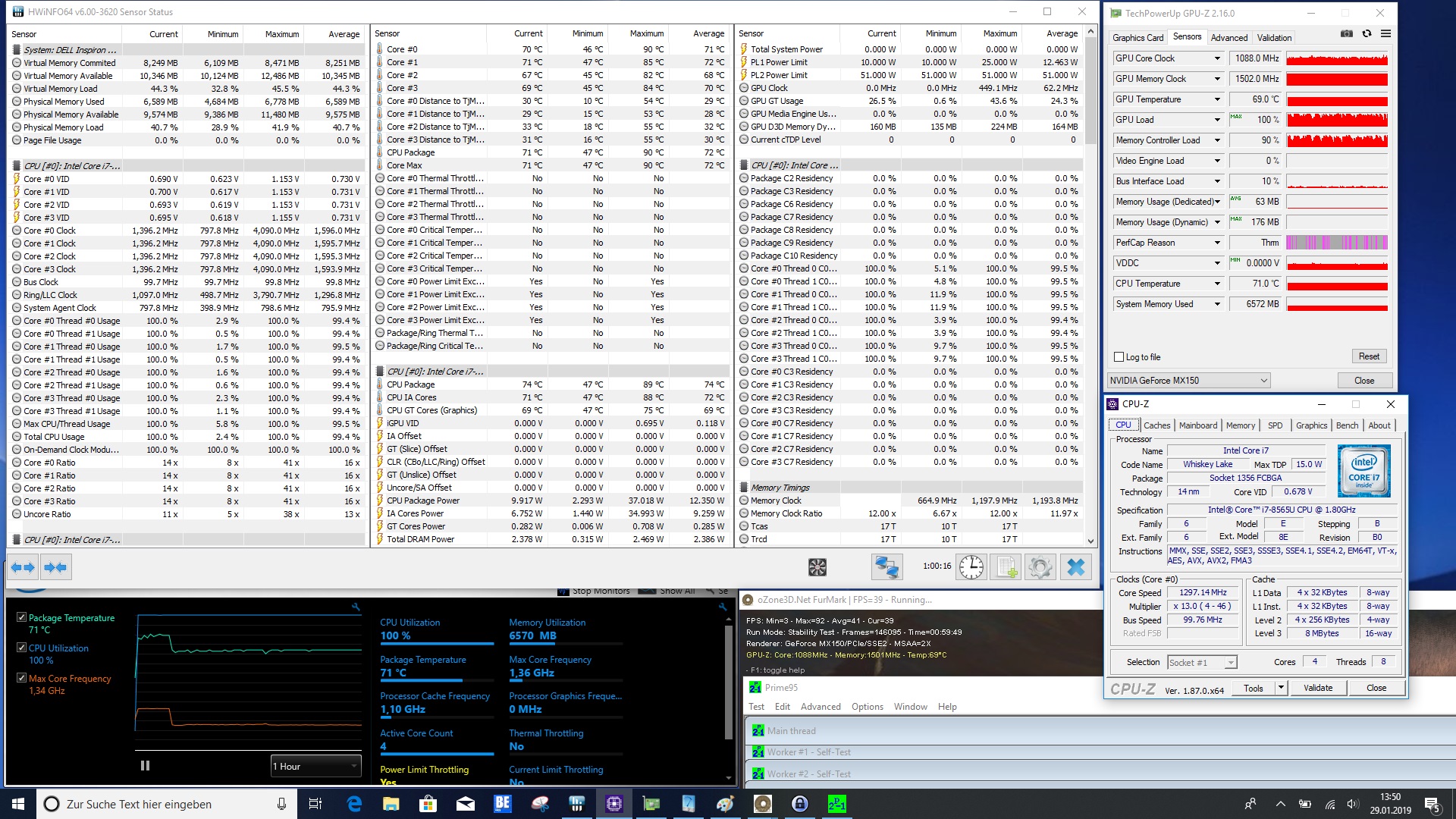Open the 1 Hour time range dropdown
1456x819 pixels.
point(315,767)
